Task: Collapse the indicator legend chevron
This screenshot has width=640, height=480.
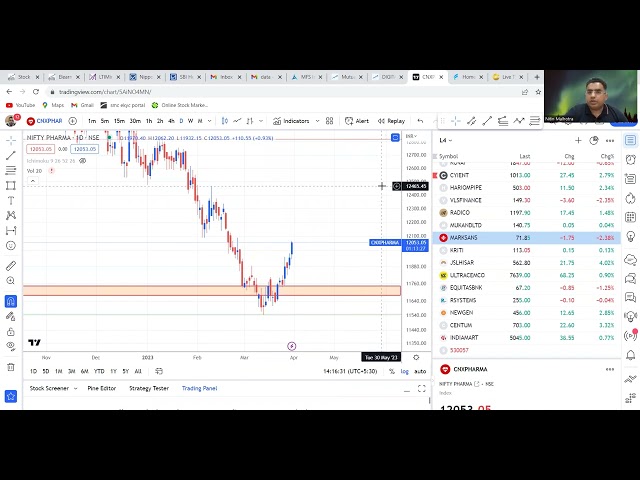Action: (x=33, y=181)
